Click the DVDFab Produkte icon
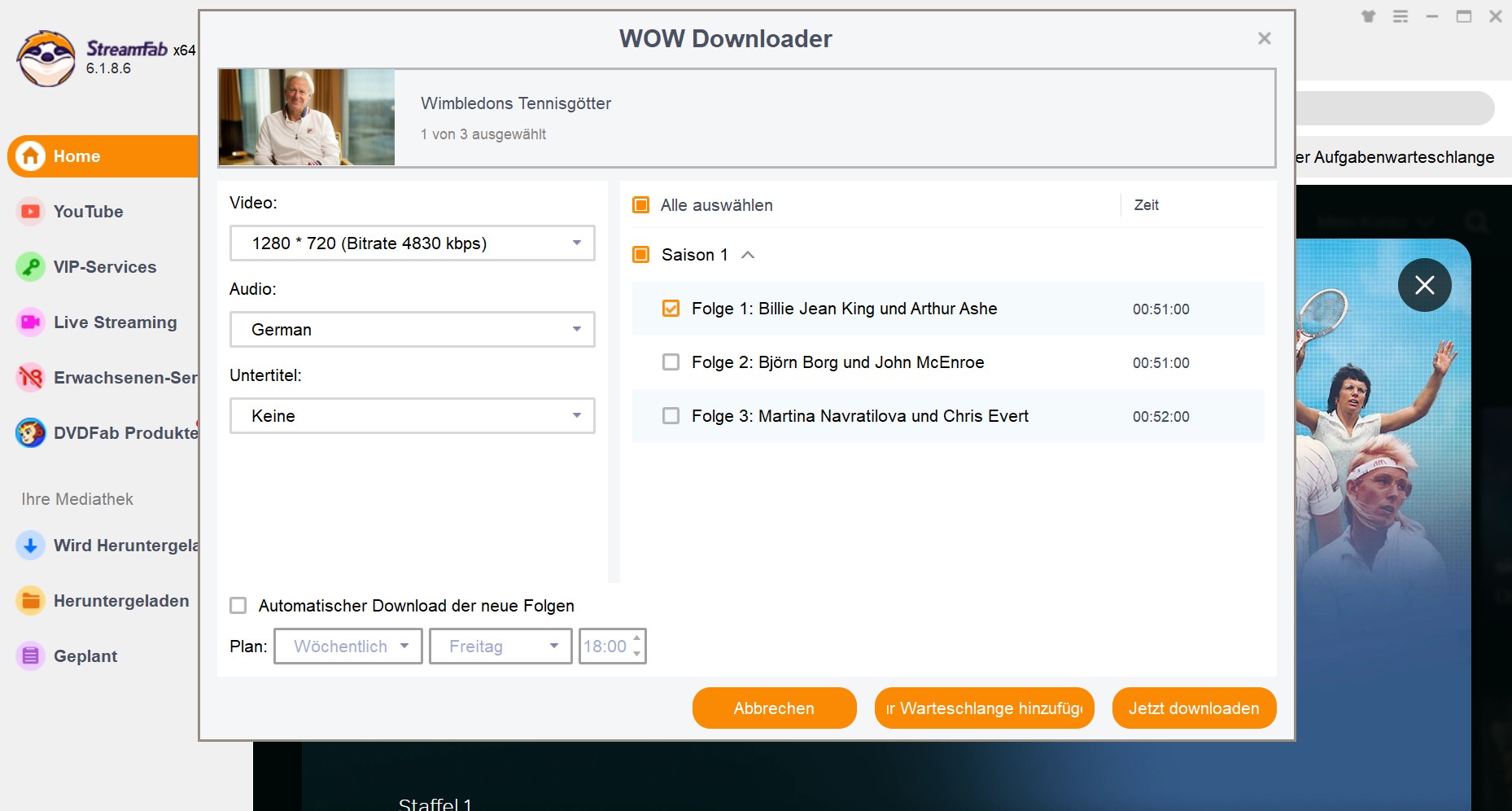 [31, 433]
